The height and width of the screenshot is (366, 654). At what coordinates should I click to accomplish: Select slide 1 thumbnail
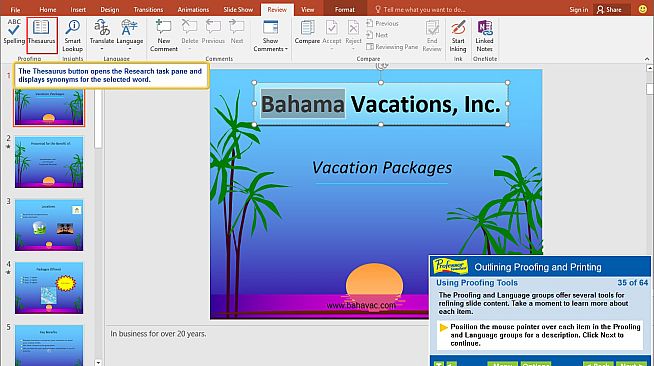click(x=49, y=107)
